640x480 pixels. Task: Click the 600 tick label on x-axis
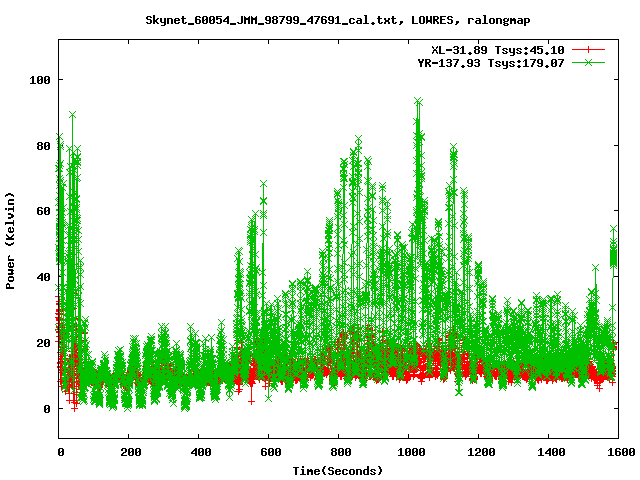click(269, 453)
